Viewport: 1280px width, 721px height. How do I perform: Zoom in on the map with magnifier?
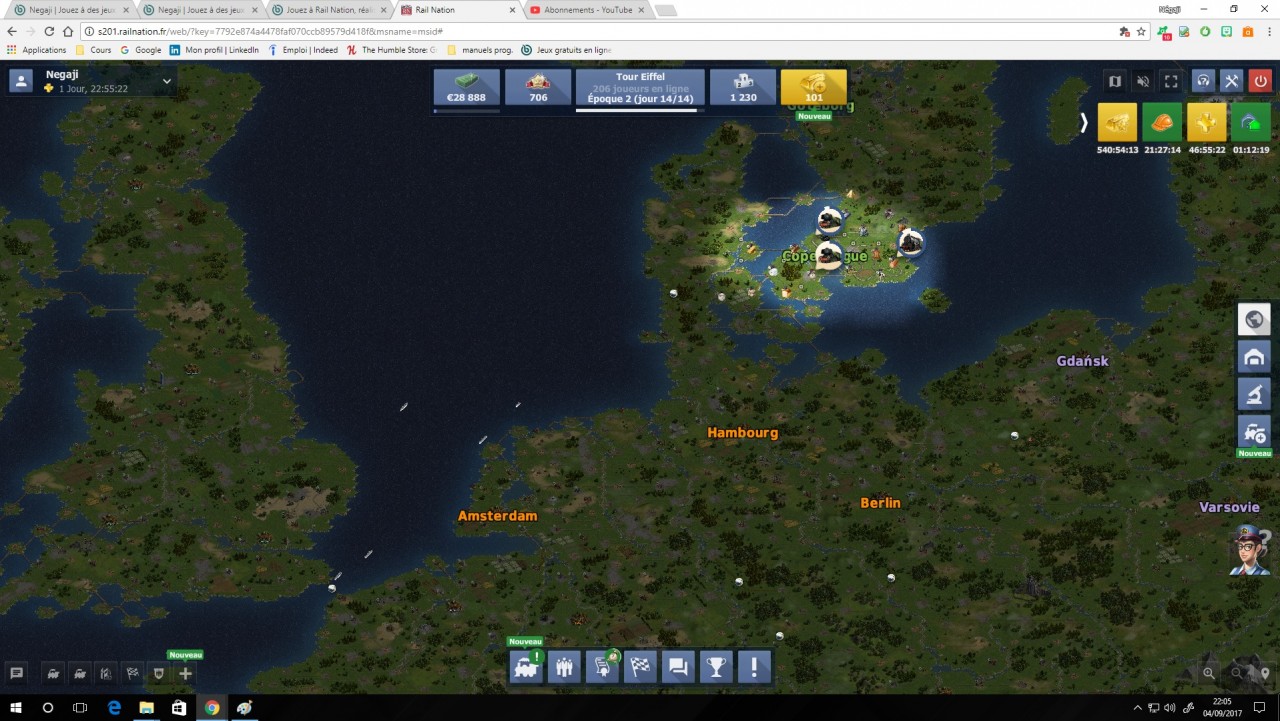(x=1209, y=674)
